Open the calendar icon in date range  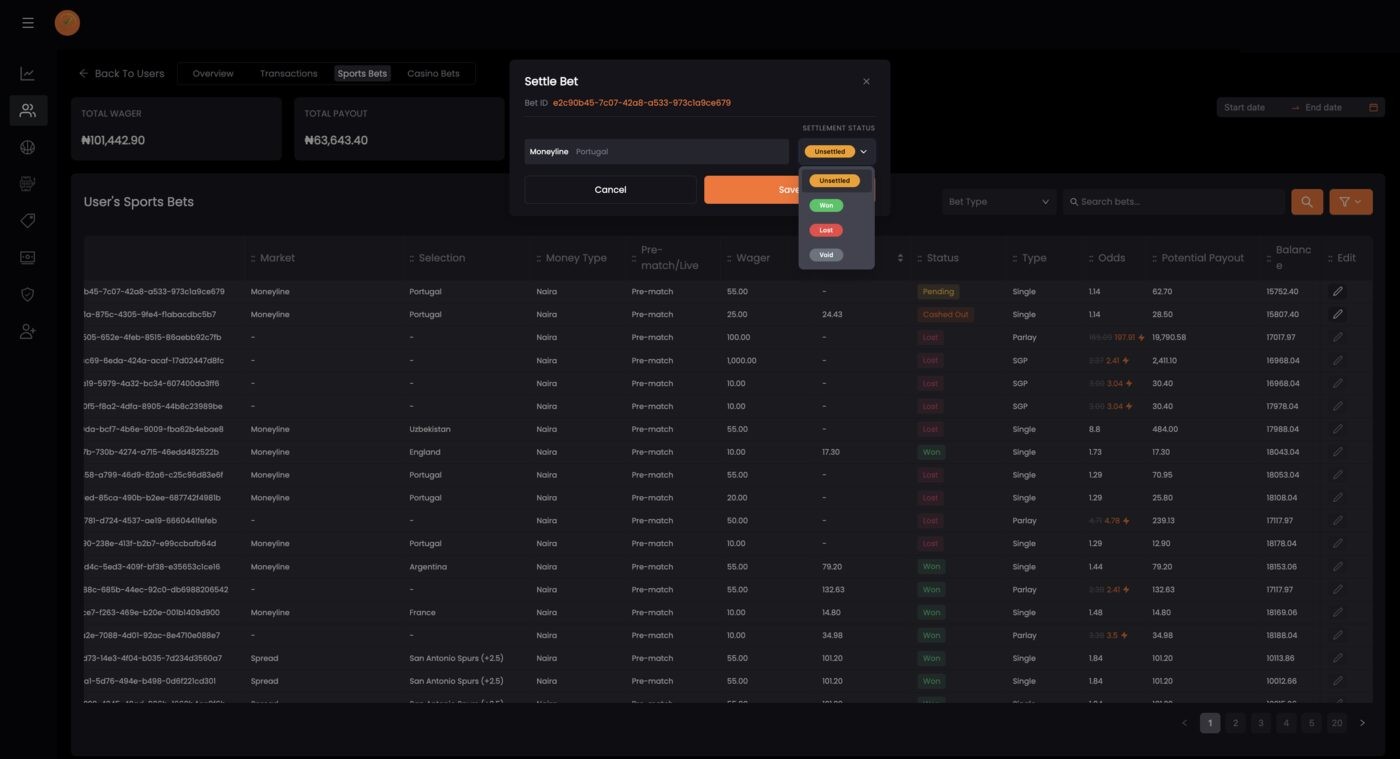pos(1373,107)
